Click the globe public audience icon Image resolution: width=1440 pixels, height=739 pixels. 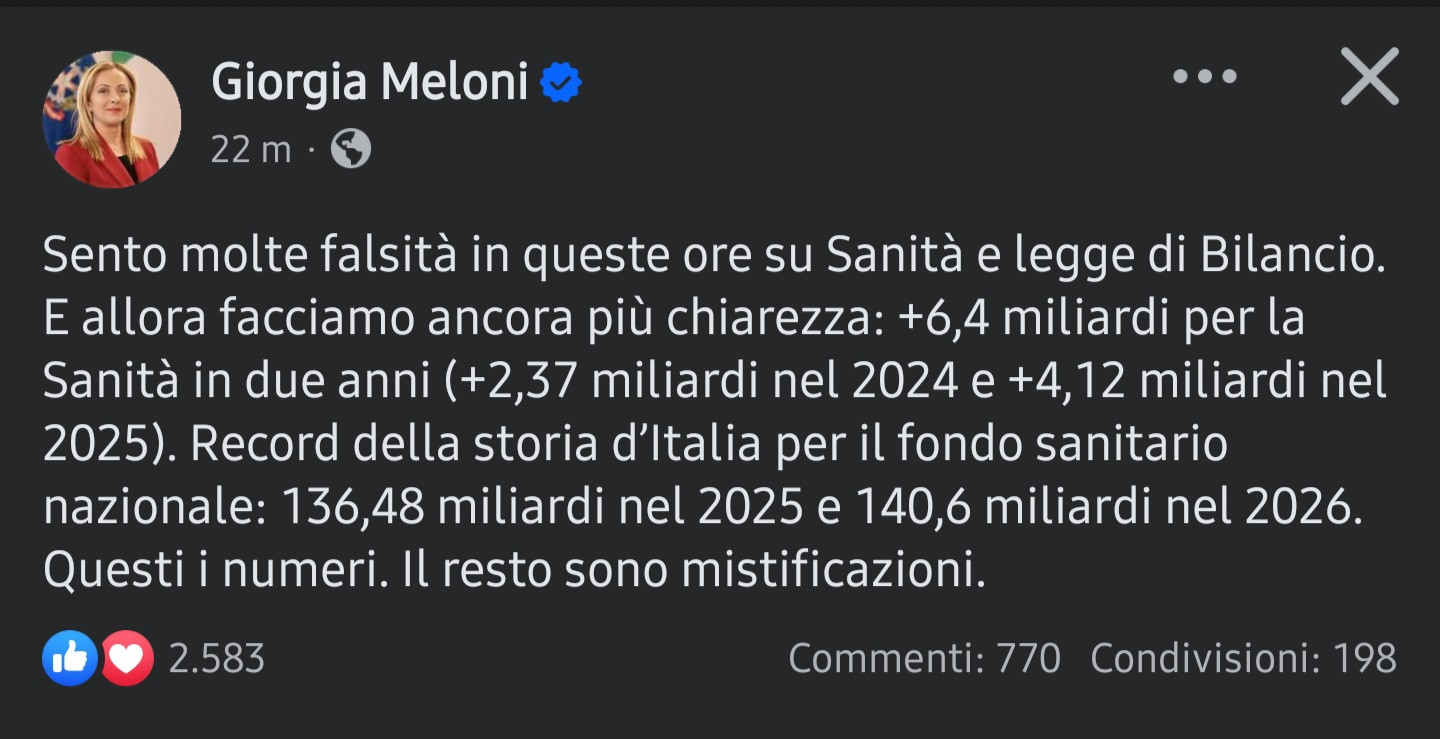pyautogui.click(x=351, y=150)
